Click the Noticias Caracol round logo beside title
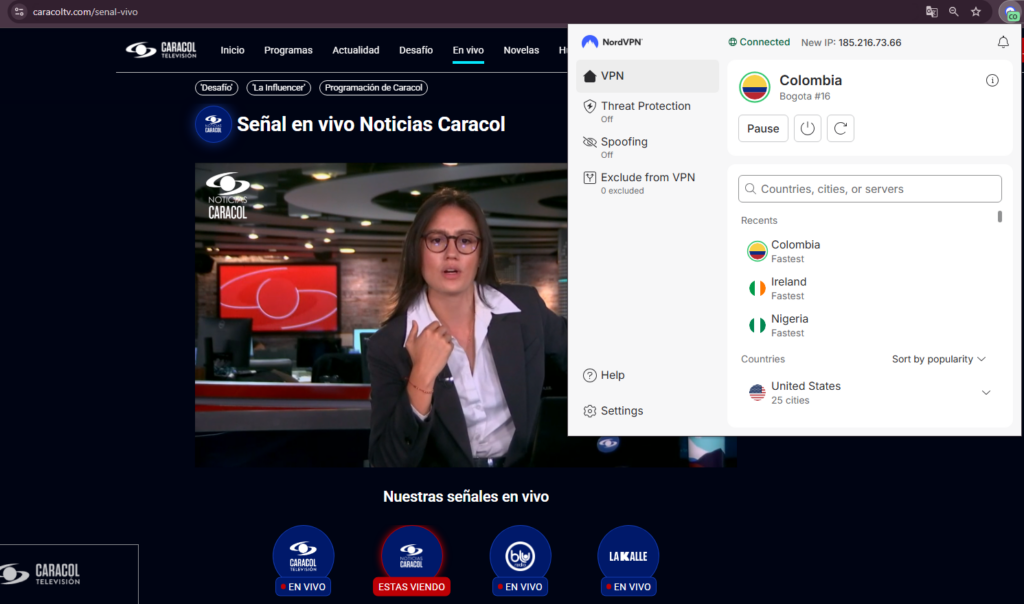 pyautogui.click(x=213, y=124)
